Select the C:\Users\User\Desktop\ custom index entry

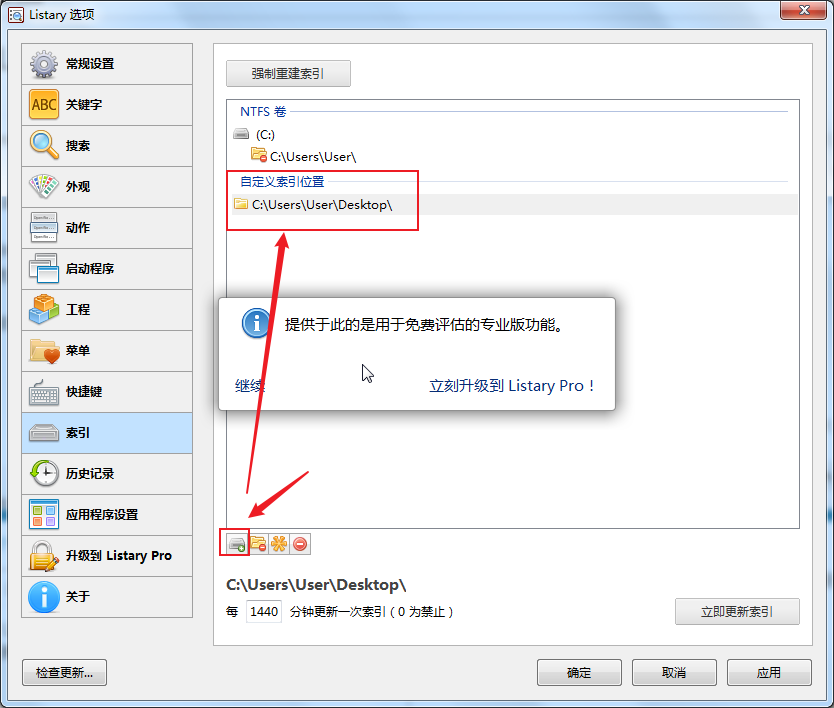pos(514,205)
